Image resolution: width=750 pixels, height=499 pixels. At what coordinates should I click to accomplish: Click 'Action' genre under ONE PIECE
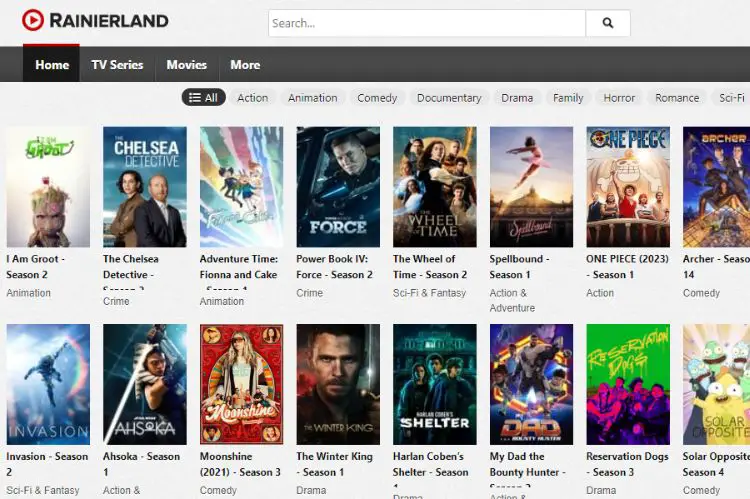tap(600, 293)
